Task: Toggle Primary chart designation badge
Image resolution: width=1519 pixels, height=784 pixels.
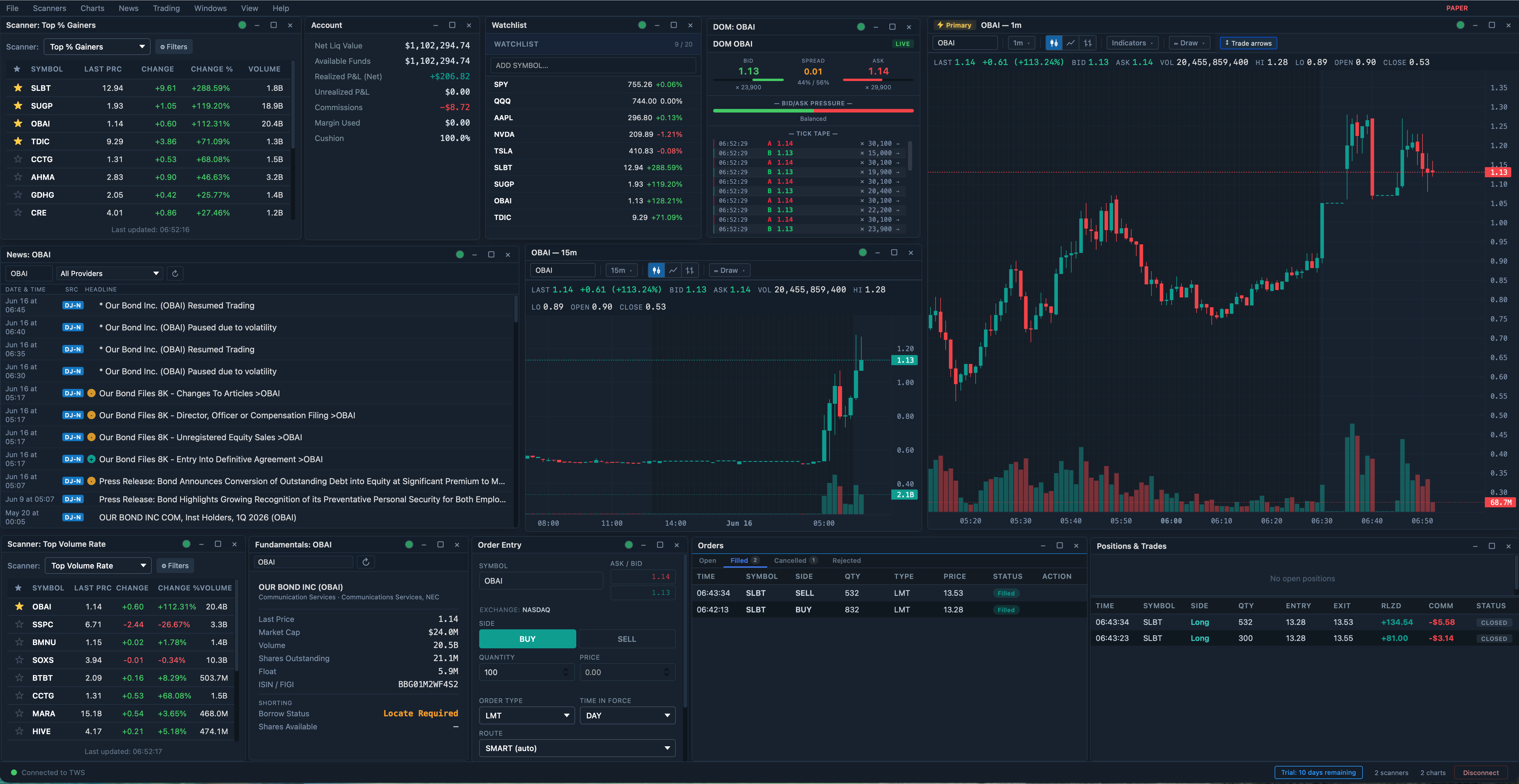Action: pyautogui.click(x=955, y=25)
